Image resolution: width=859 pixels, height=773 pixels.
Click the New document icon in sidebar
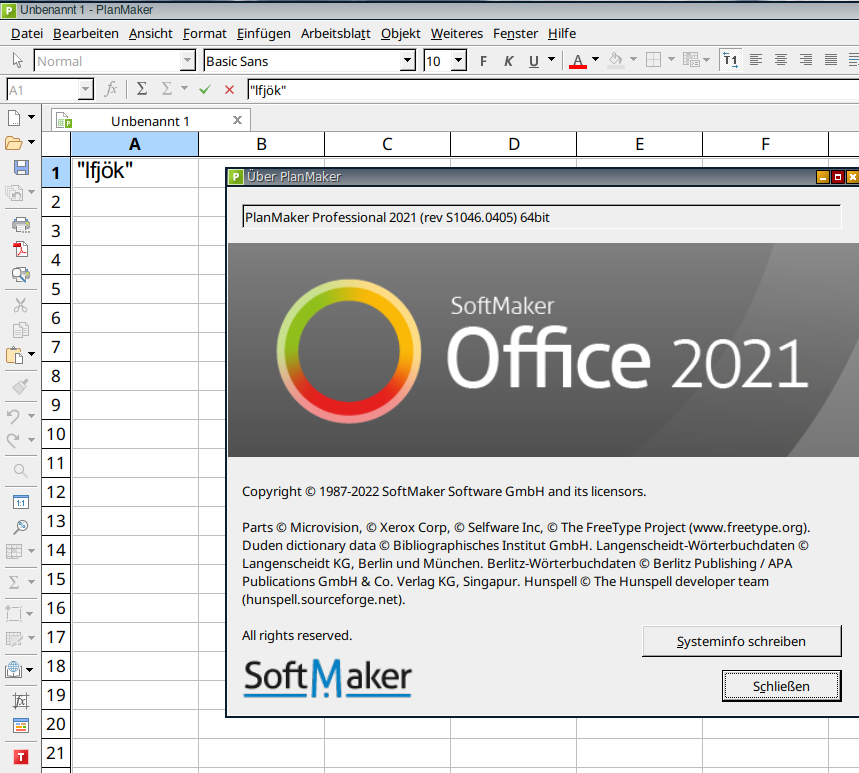point(15,117)
